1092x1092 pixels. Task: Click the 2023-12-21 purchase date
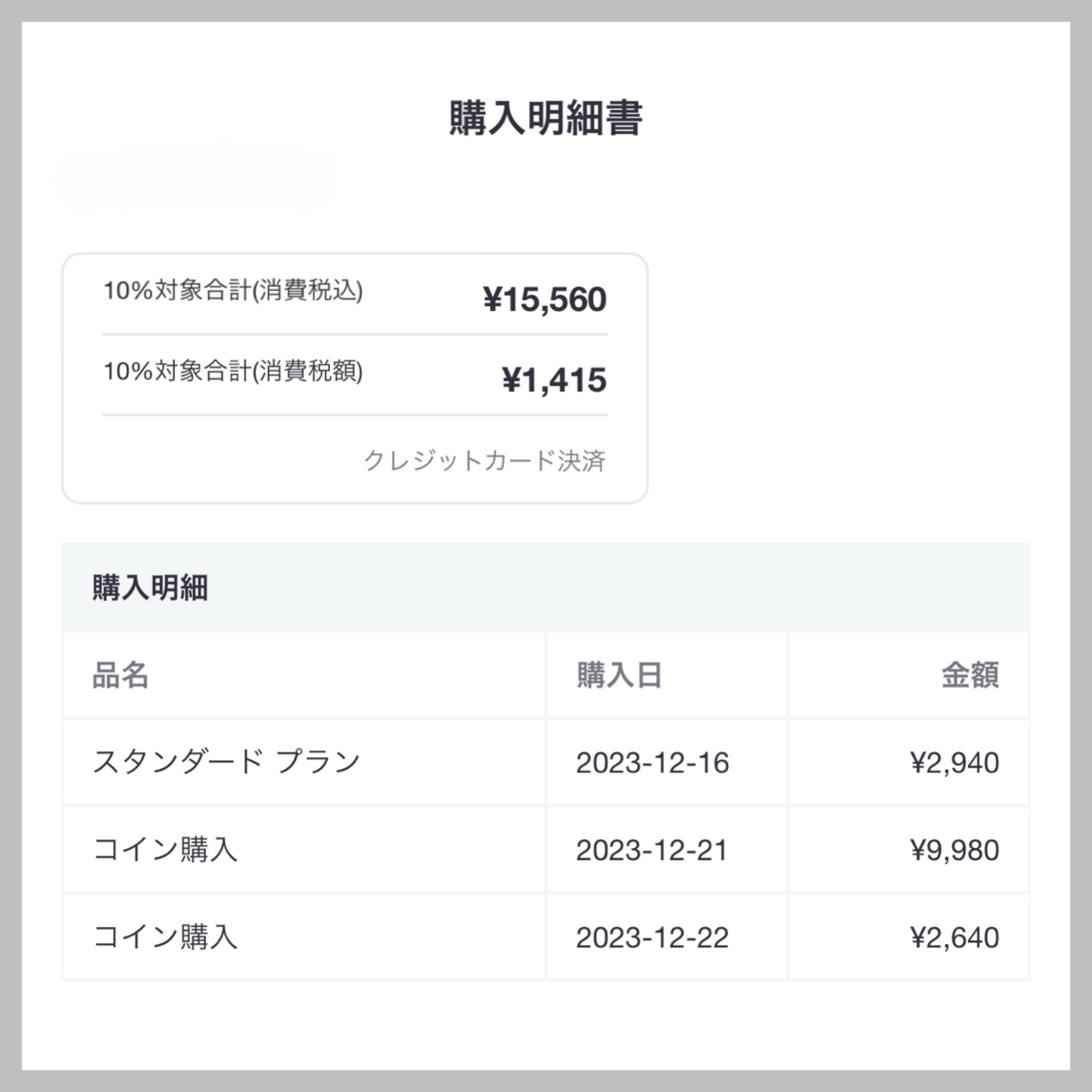click(652, 850)
